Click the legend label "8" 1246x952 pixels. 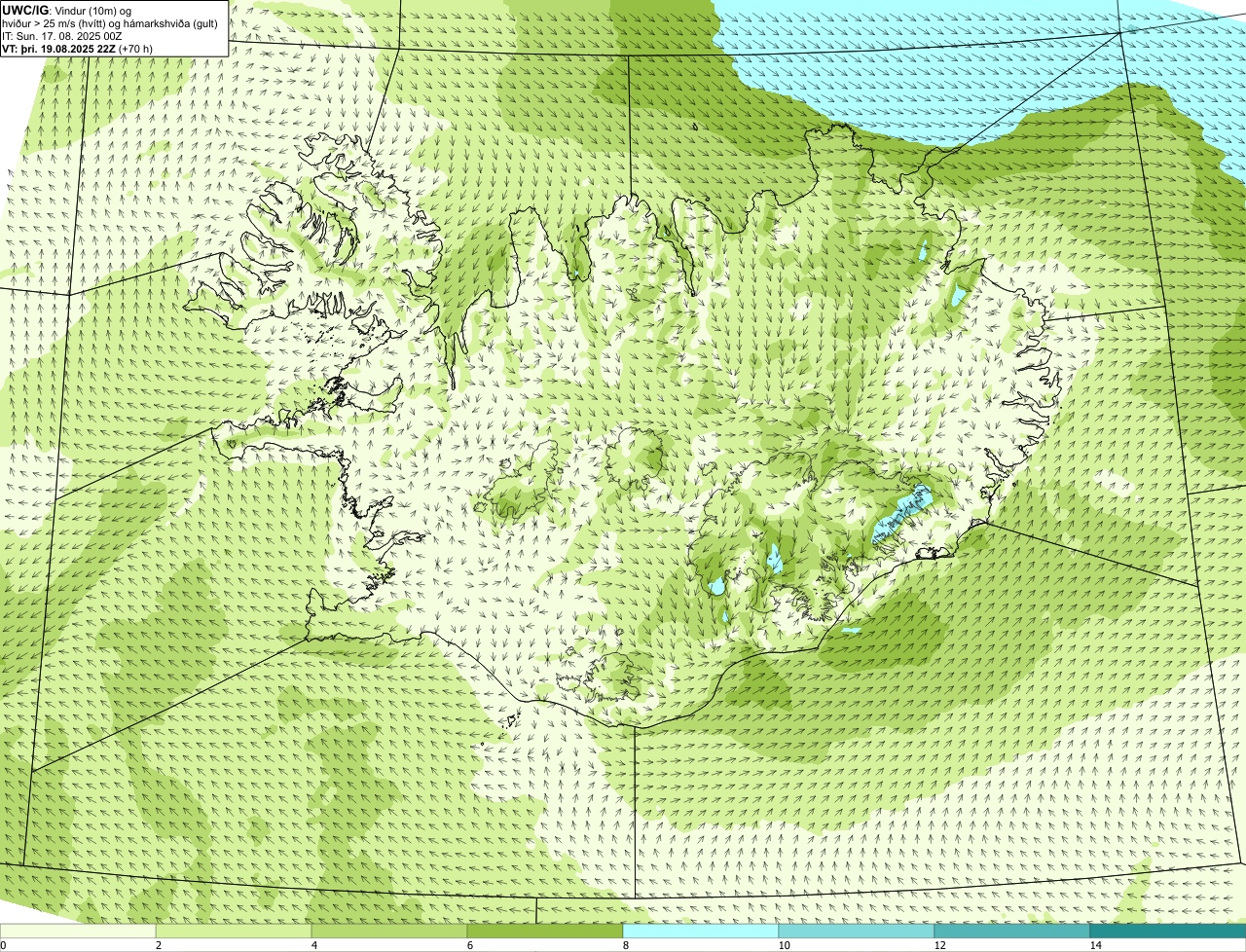(x=625, y=945)
